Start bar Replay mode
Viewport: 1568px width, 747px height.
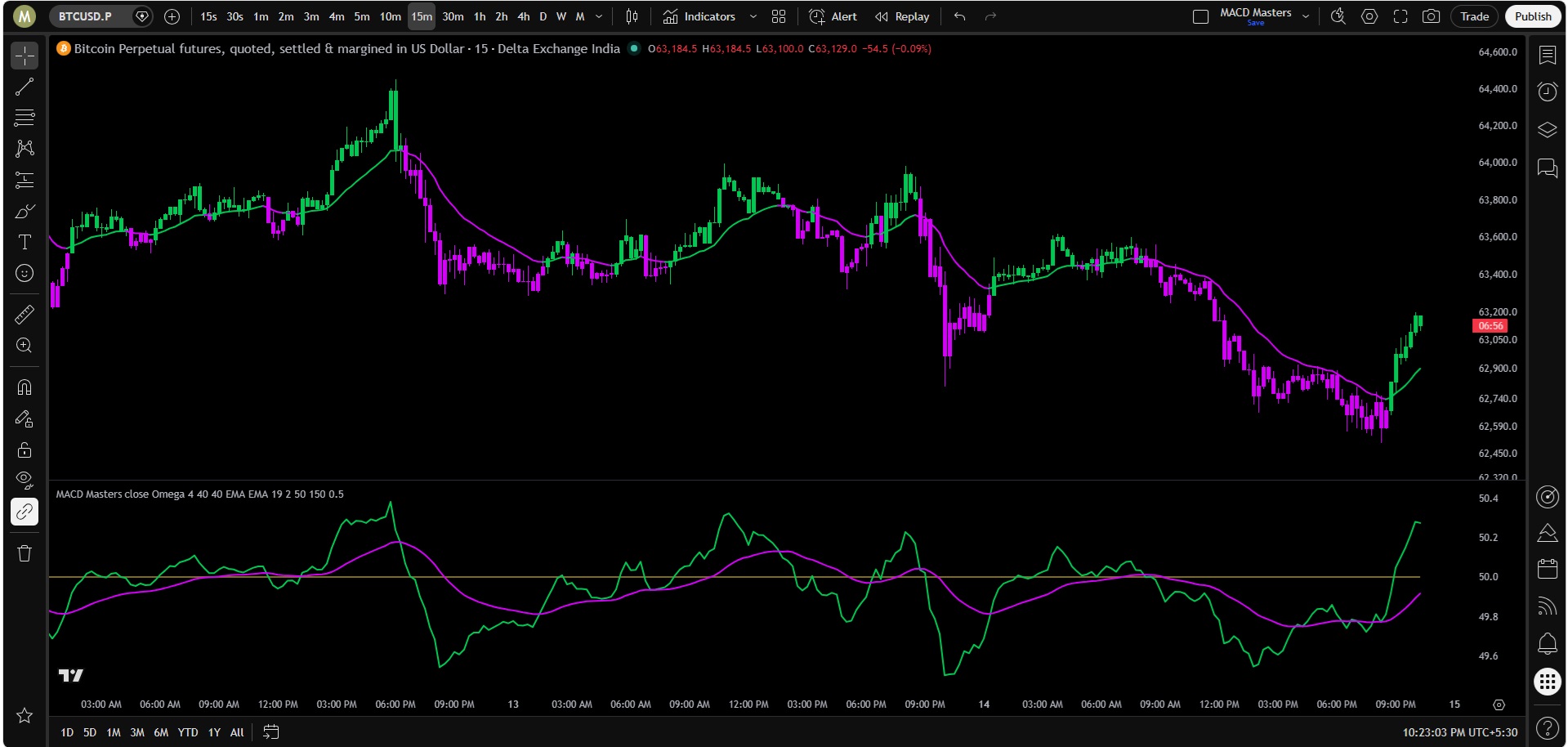point(902,16)
